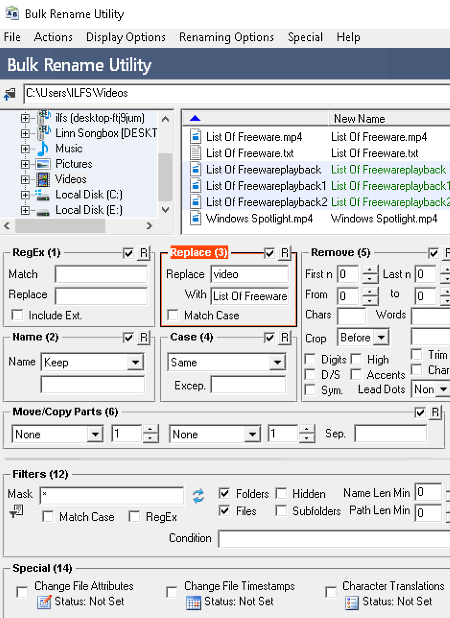Reset Name (2) with its R button

[x=144, y=337]
